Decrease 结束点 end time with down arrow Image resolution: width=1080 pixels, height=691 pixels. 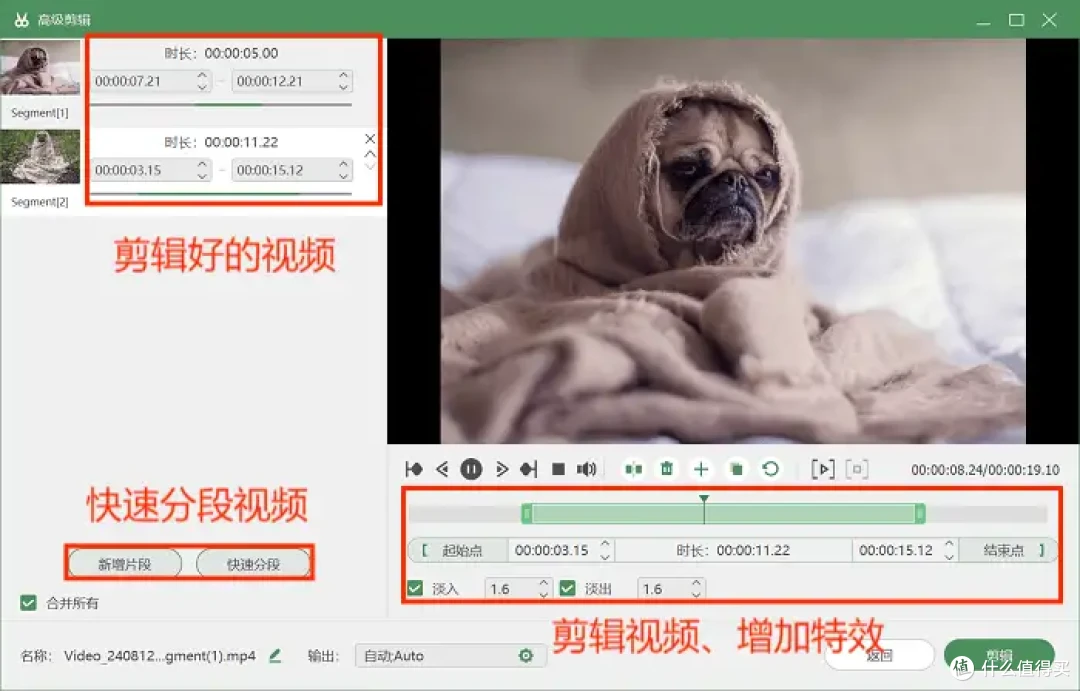click(x=949, y=556)
